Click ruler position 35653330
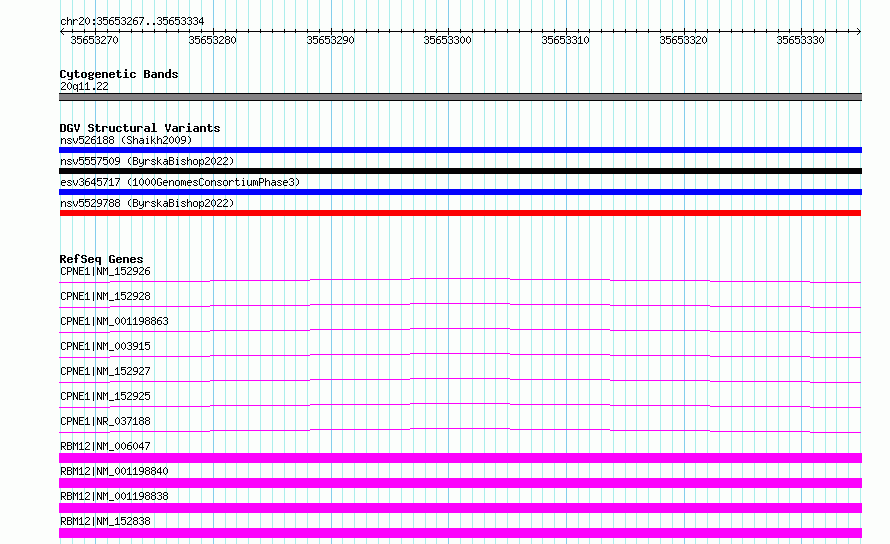 800,40
